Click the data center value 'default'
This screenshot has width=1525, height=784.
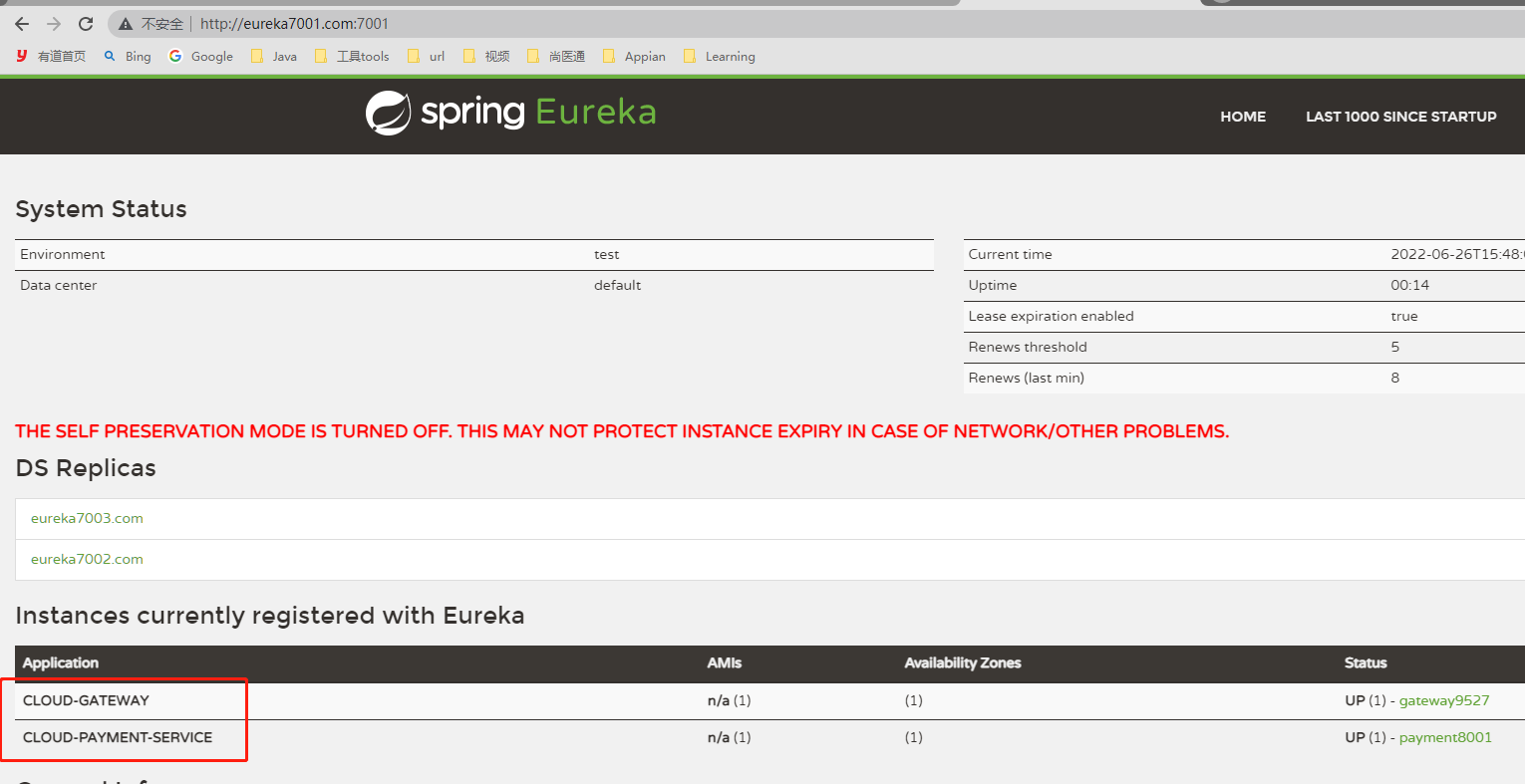tap(618, 285)
